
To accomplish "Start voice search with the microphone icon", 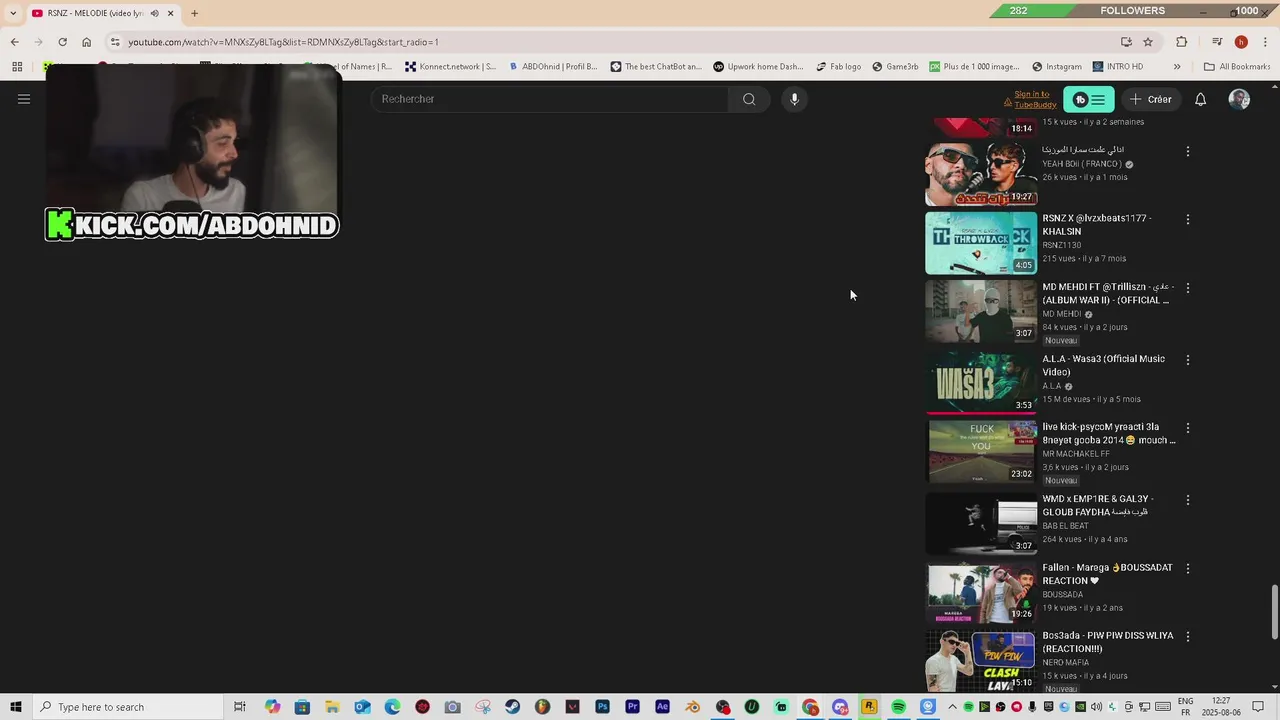I will tap(794, 99).
